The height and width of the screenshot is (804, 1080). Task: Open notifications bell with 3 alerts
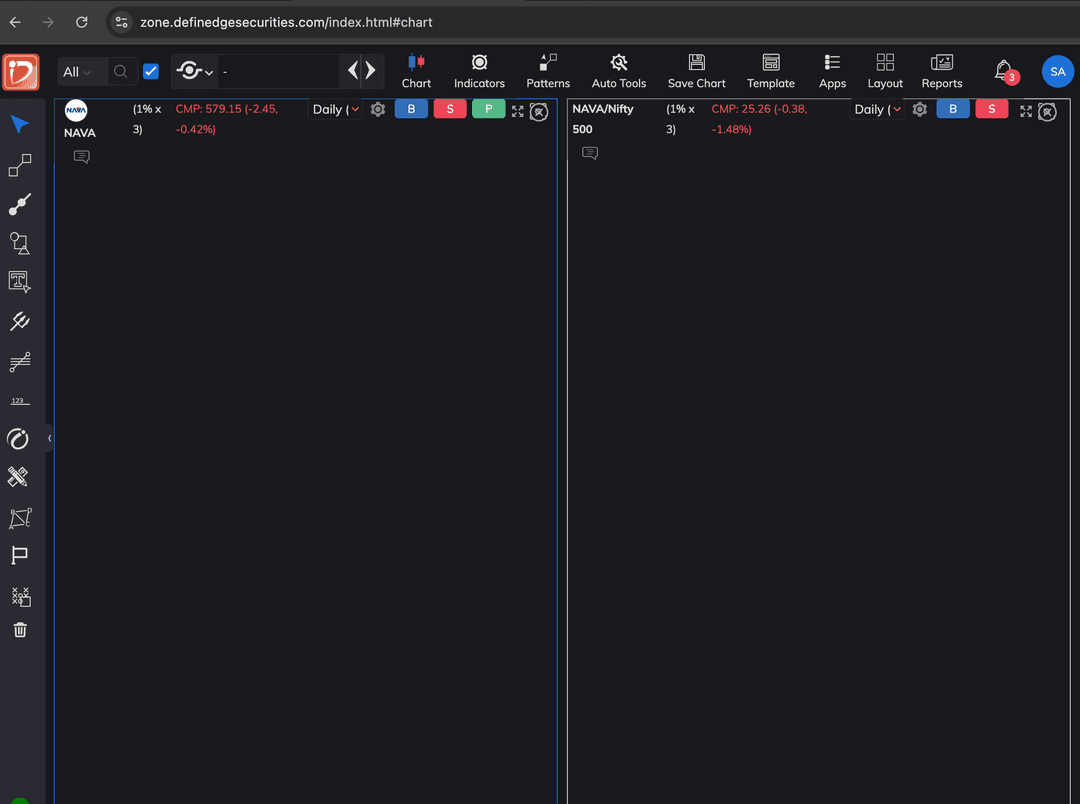coord(1005,71)
